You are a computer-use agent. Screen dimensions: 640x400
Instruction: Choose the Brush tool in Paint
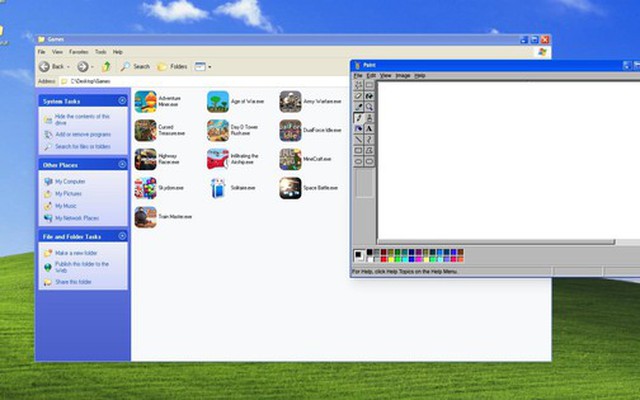click(x=369, y=118)
